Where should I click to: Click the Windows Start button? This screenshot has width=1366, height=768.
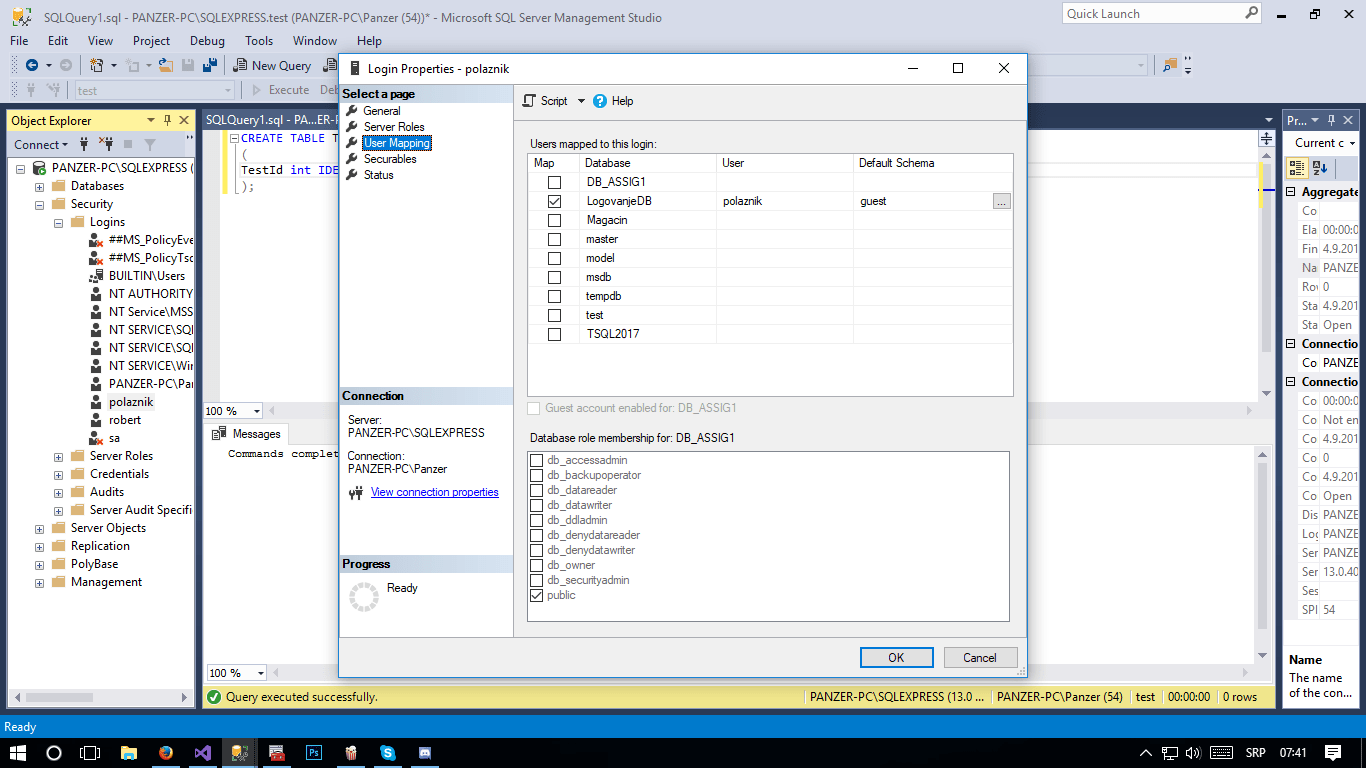pyautogui.click(x=17, y=753)
